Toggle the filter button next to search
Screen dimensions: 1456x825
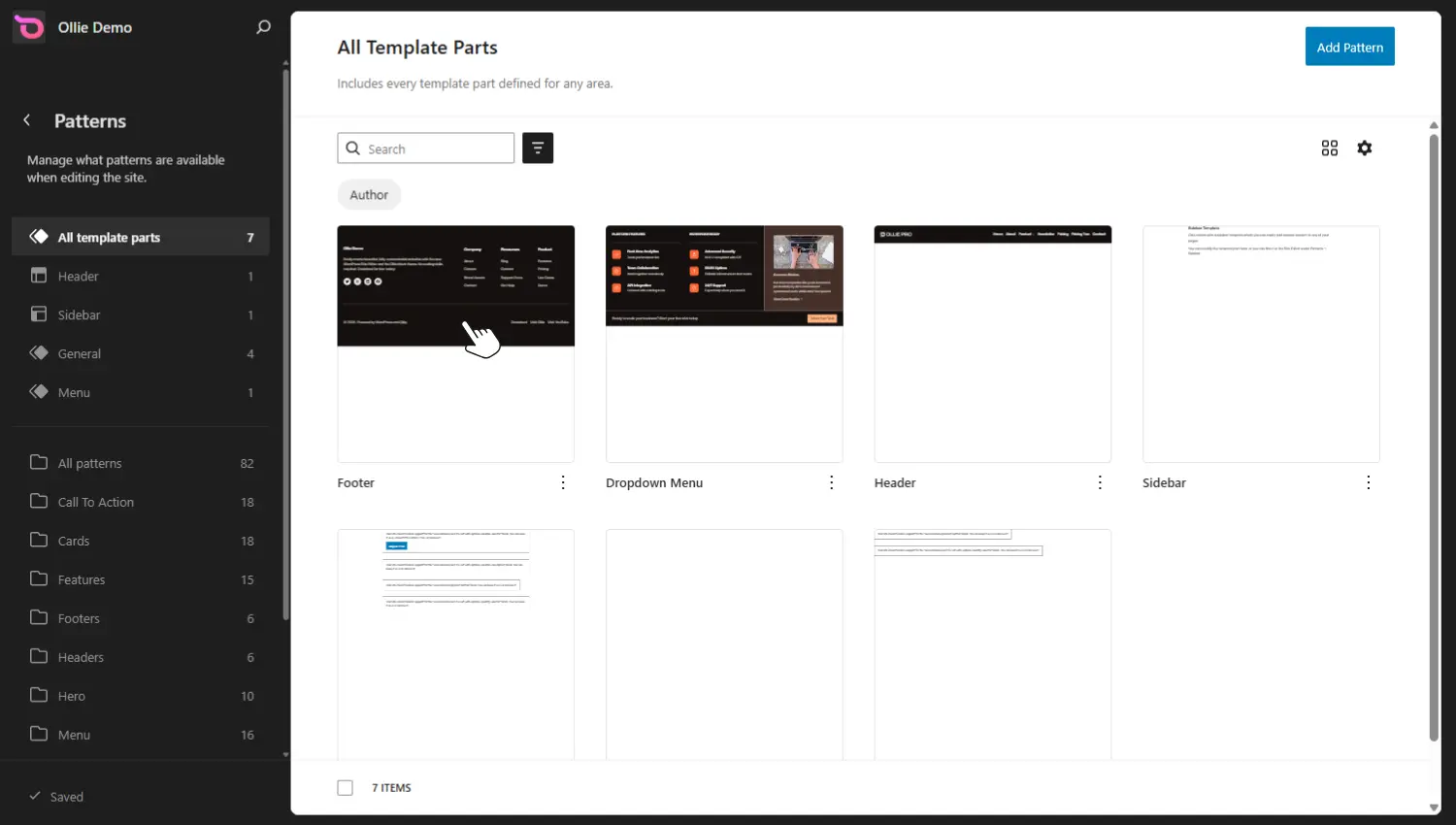click(538, 148)
